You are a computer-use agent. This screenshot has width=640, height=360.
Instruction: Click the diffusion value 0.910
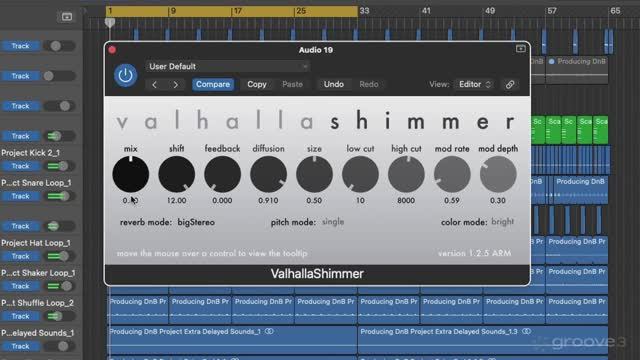pyautogui.click(x=268, y=200)
